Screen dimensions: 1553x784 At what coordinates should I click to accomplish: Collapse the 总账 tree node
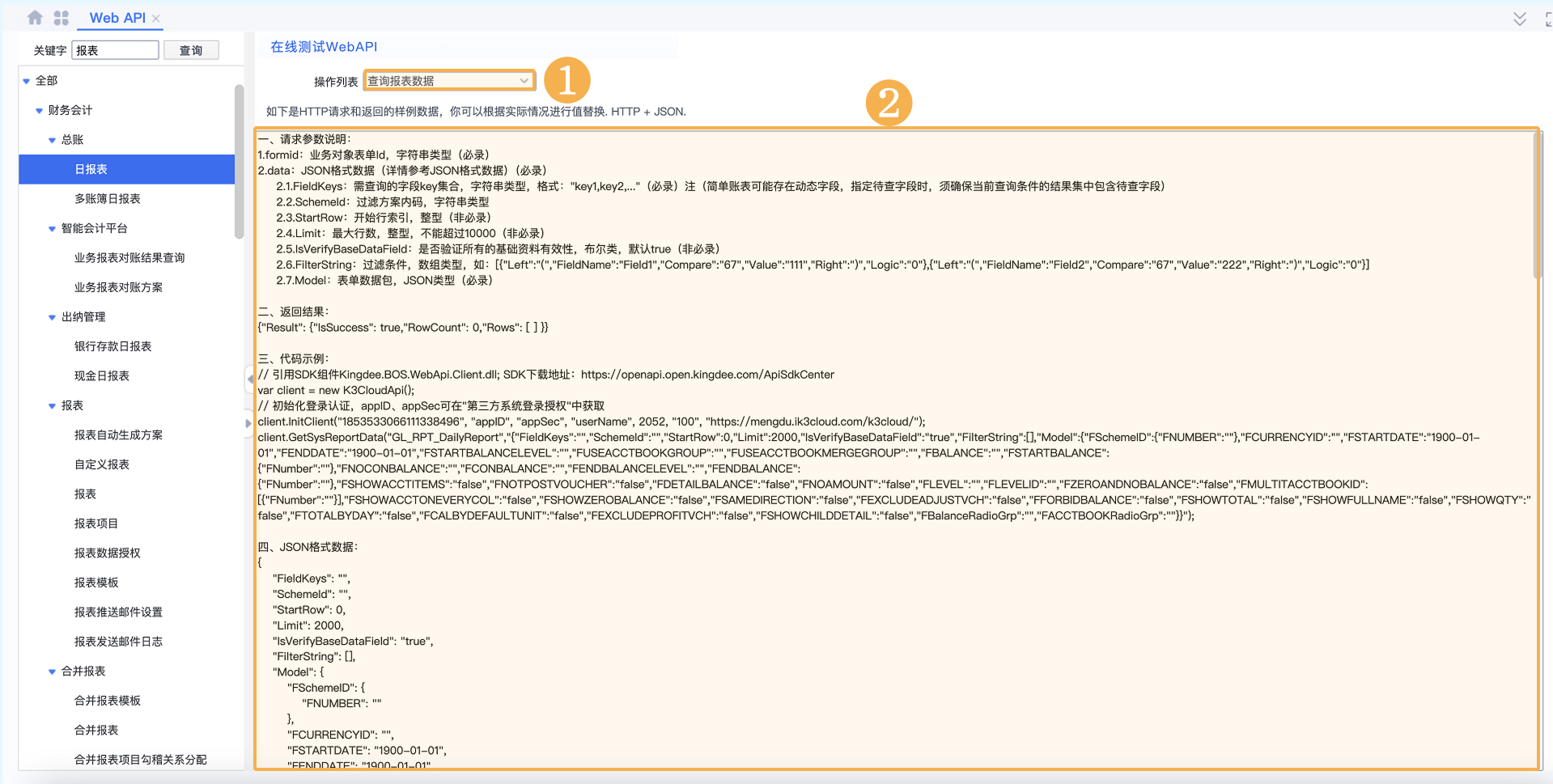click(53, 140)
